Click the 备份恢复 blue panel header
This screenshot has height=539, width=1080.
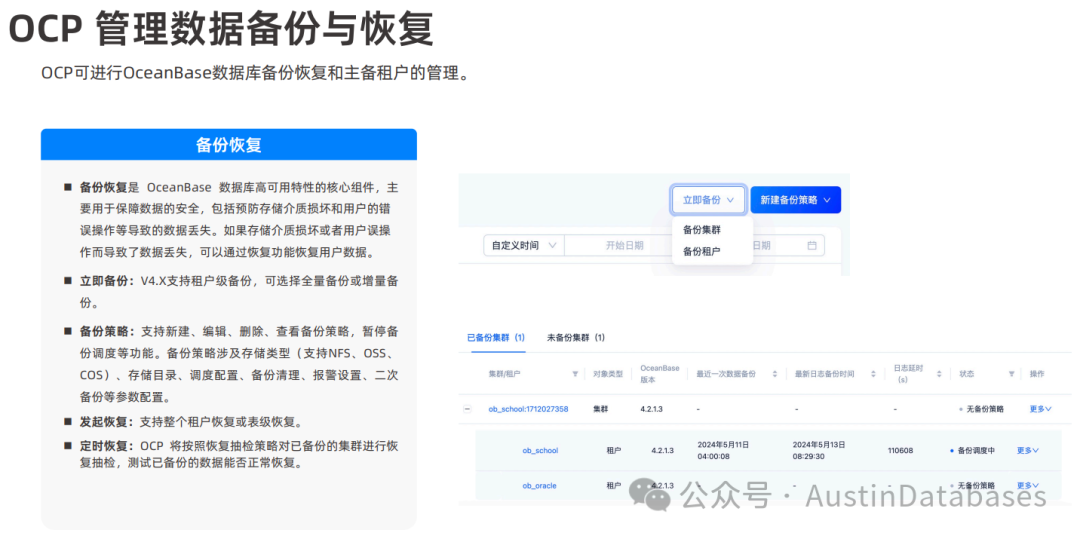[229, 145]
